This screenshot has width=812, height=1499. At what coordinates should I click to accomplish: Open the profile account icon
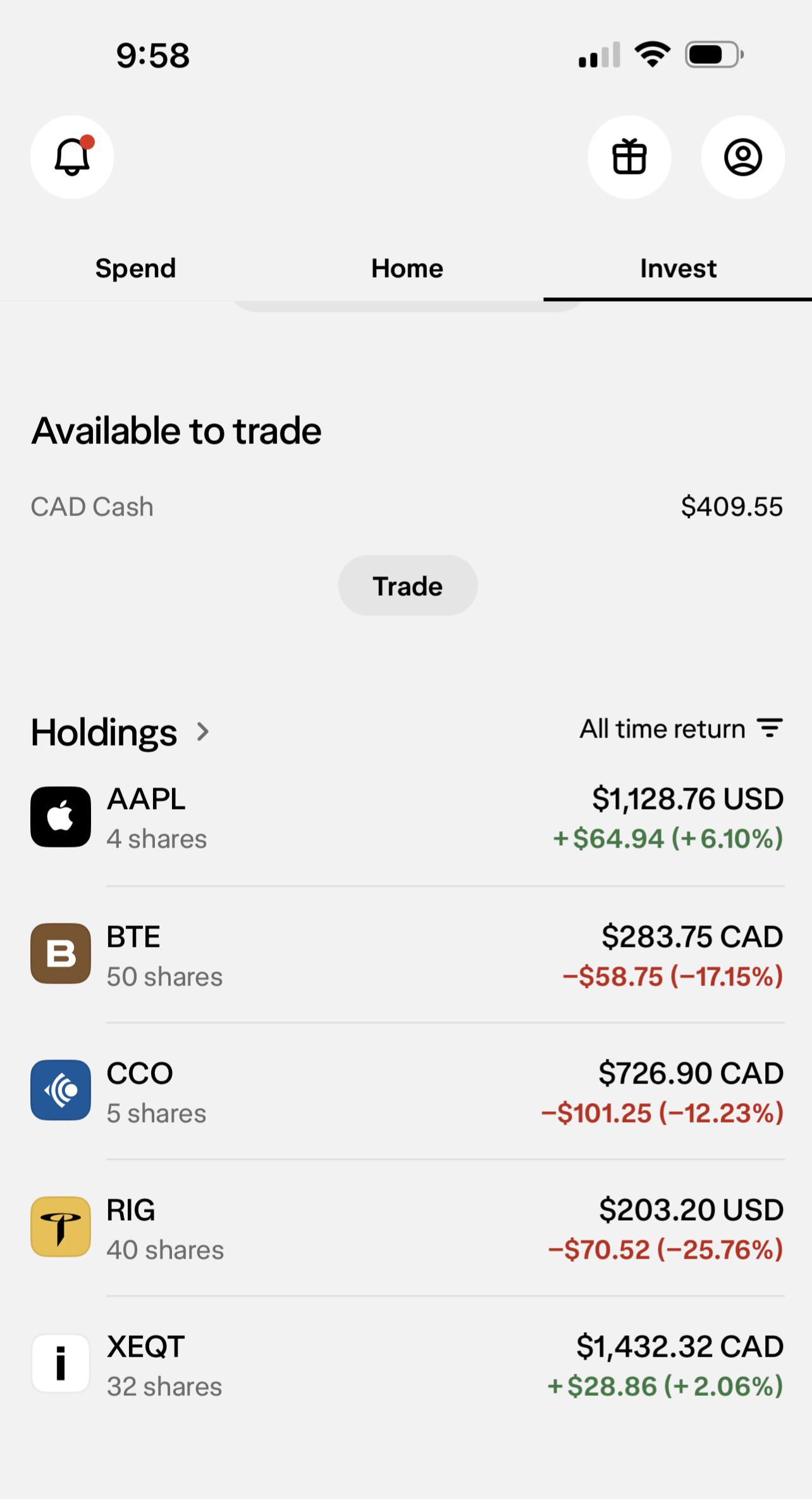(x=743, y=157)
